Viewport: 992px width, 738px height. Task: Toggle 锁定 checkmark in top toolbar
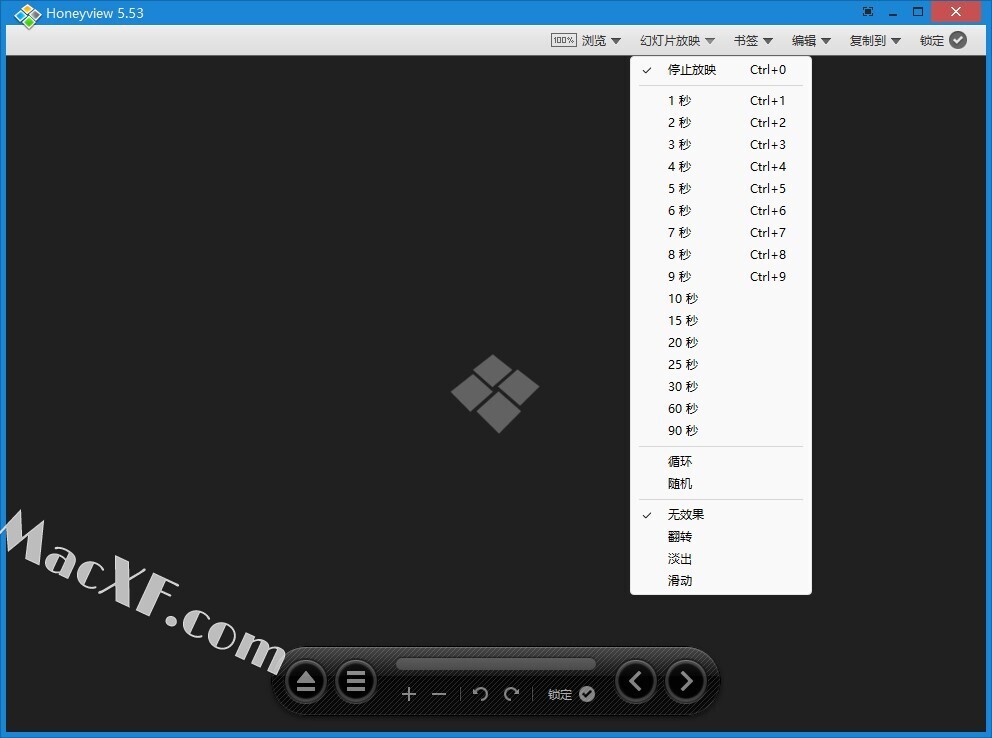coord(958,40)
